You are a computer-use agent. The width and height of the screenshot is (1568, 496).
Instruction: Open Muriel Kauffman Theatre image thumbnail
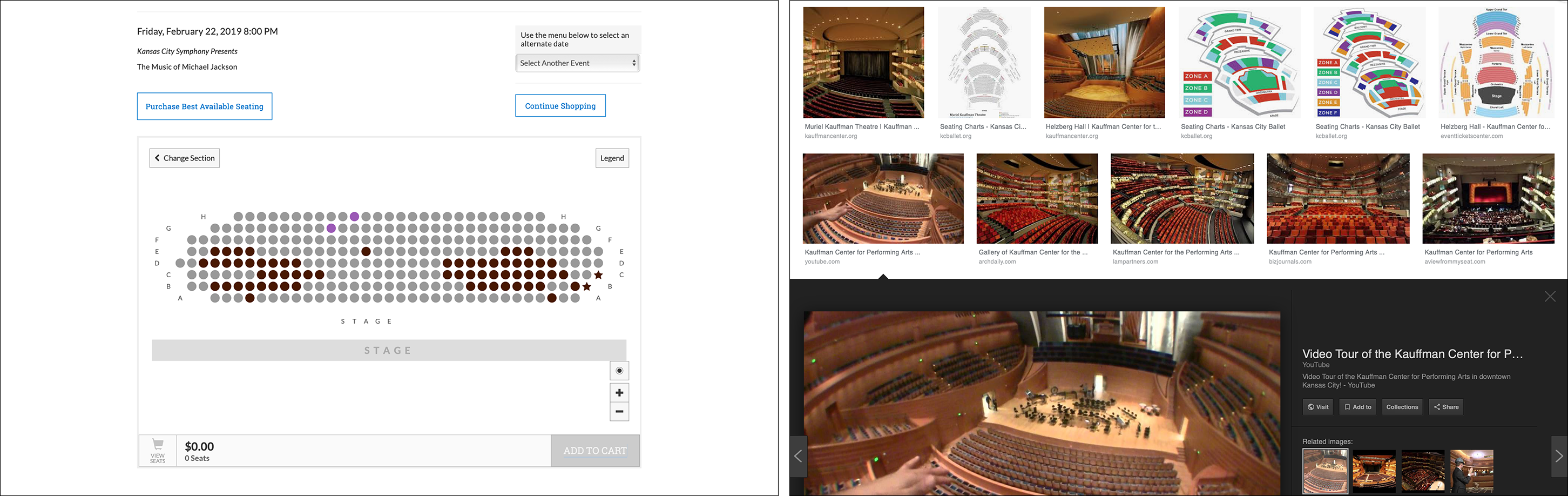click(863, 62)
